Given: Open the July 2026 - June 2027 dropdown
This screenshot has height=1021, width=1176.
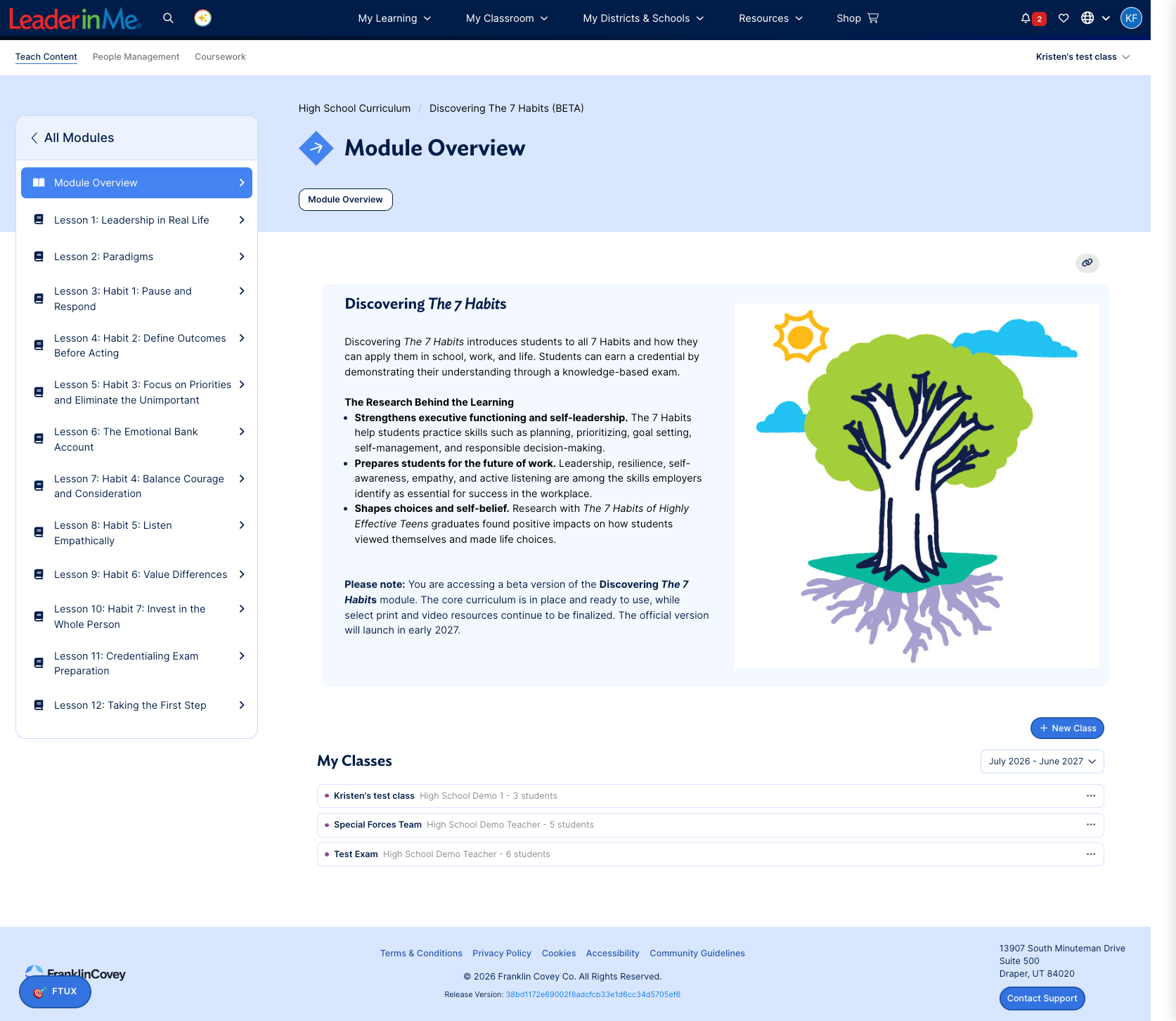Looking at the screenshot, I should [1042, 762].
